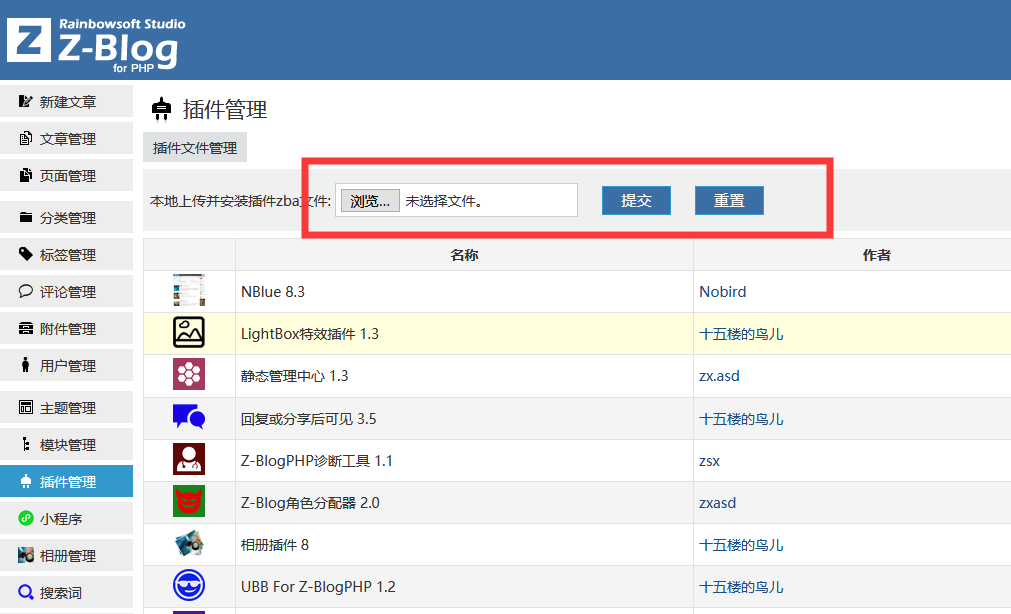
Task: Click the 文章管理 document icon
Action: 25,139
